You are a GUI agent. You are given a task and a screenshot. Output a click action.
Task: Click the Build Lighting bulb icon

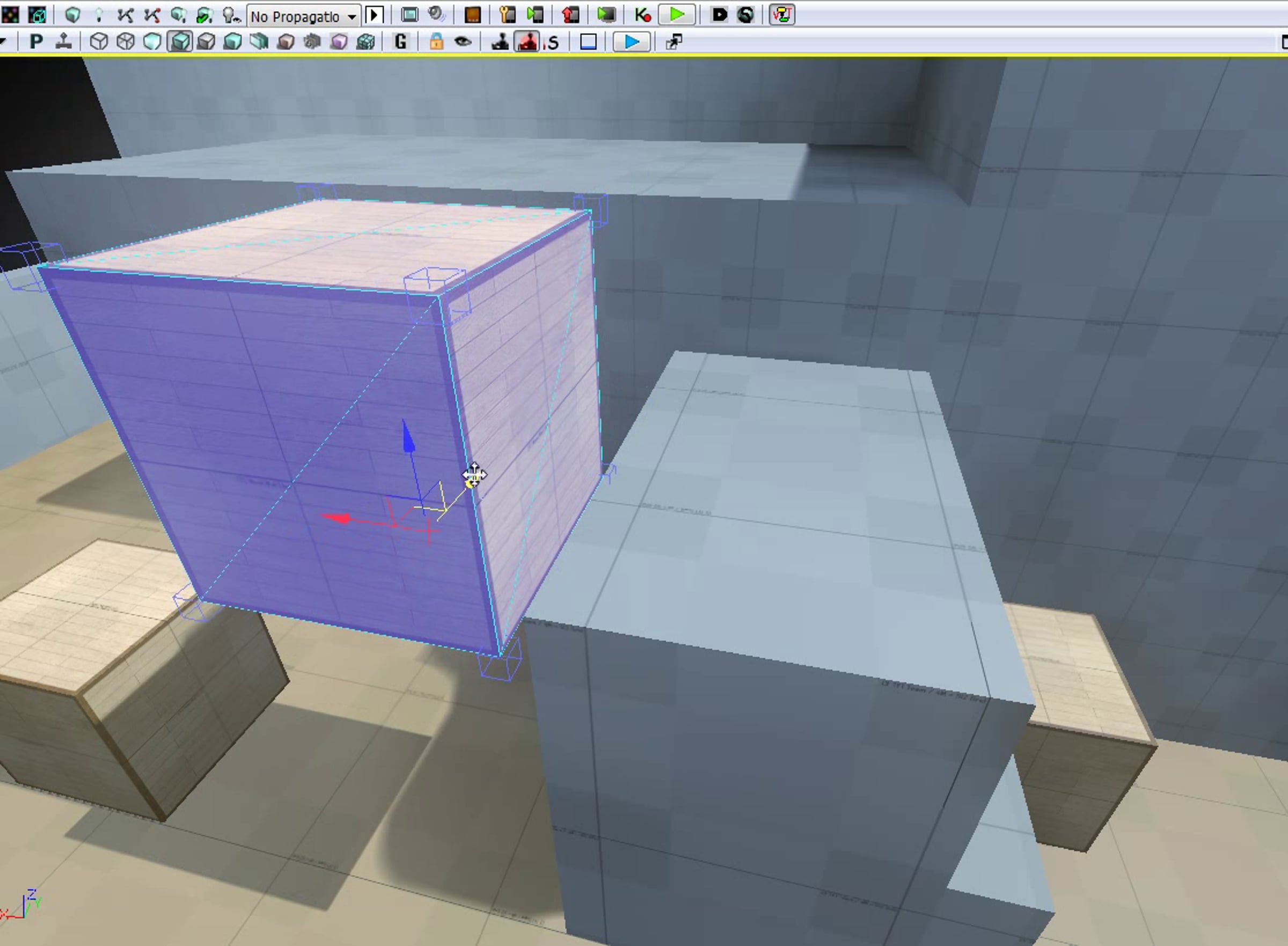coord(98,15)
